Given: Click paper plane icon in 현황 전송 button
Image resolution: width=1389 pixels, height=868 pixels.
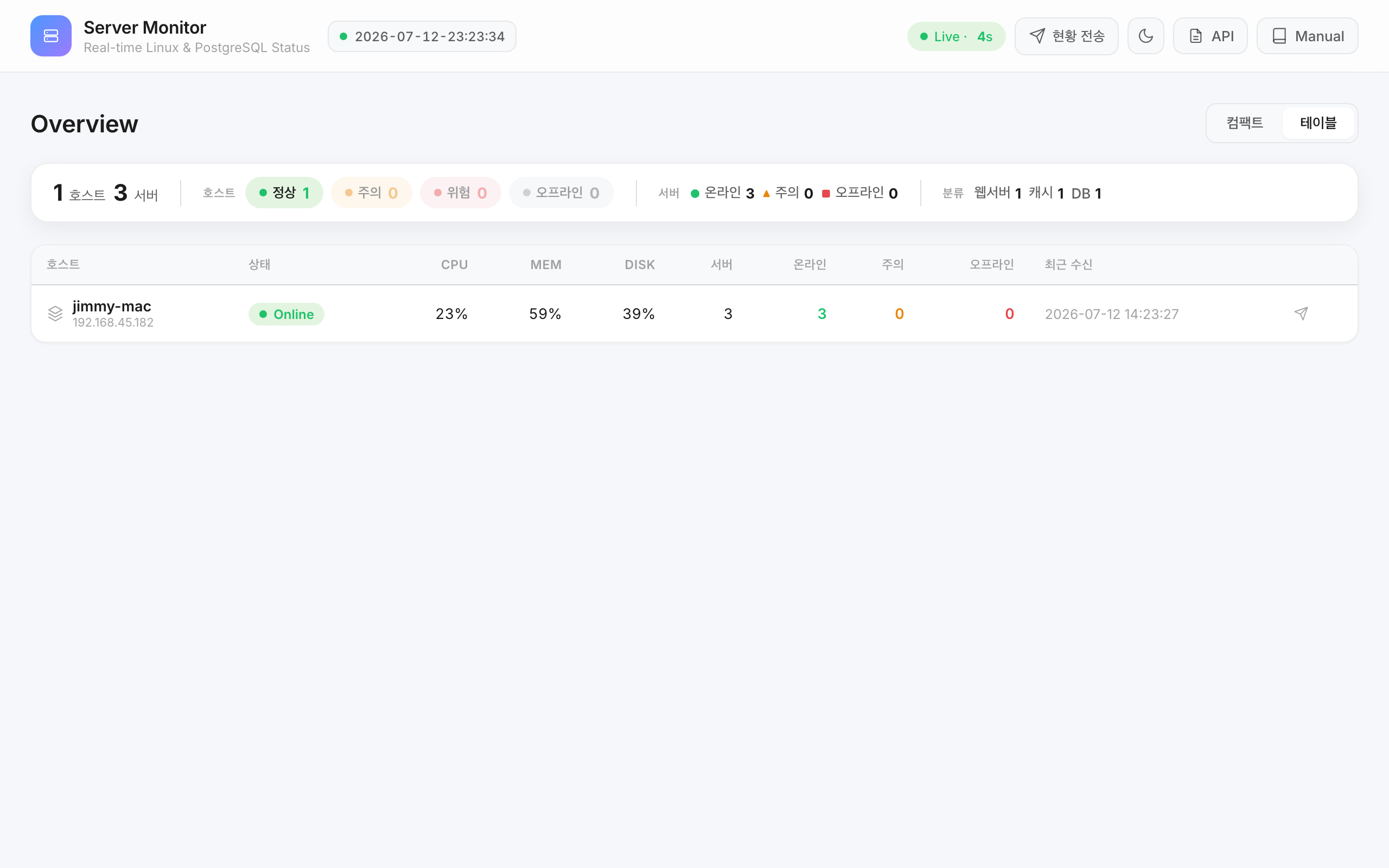Looking at the screenshot, I should [1036, 36].
